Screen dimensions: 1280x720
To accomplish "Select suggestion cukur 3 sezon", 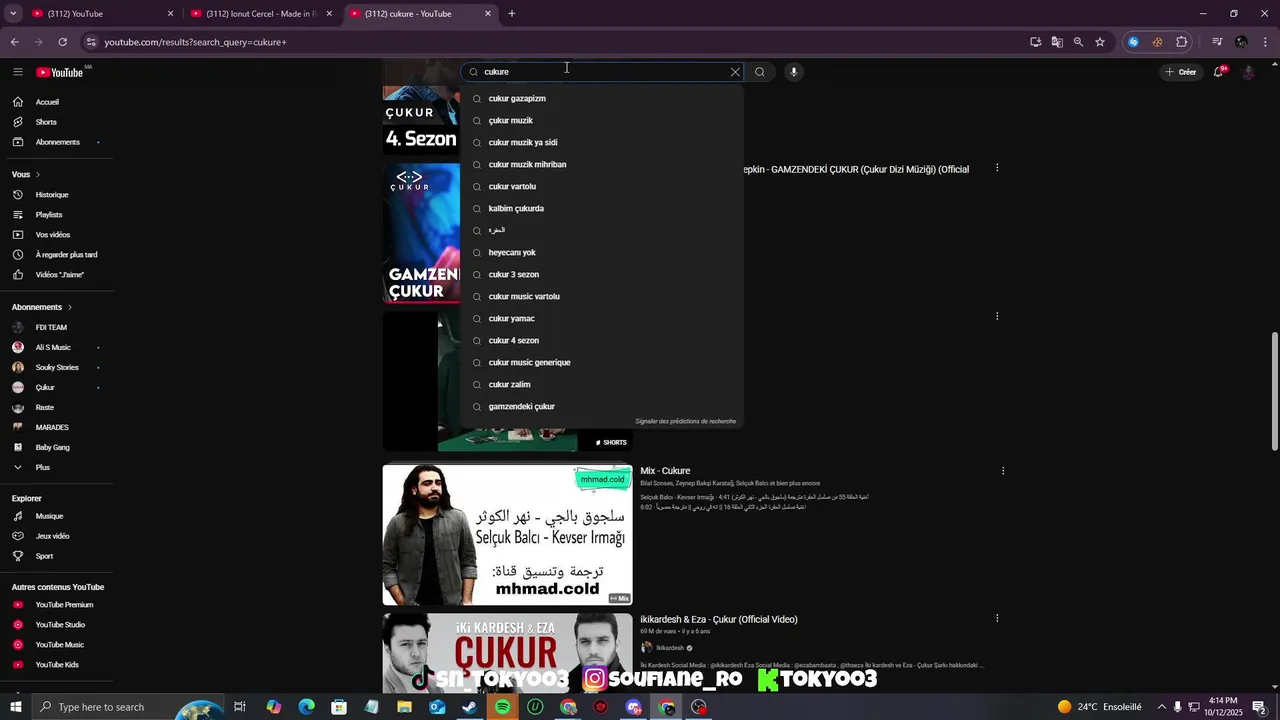I will (x=602, y=275).
